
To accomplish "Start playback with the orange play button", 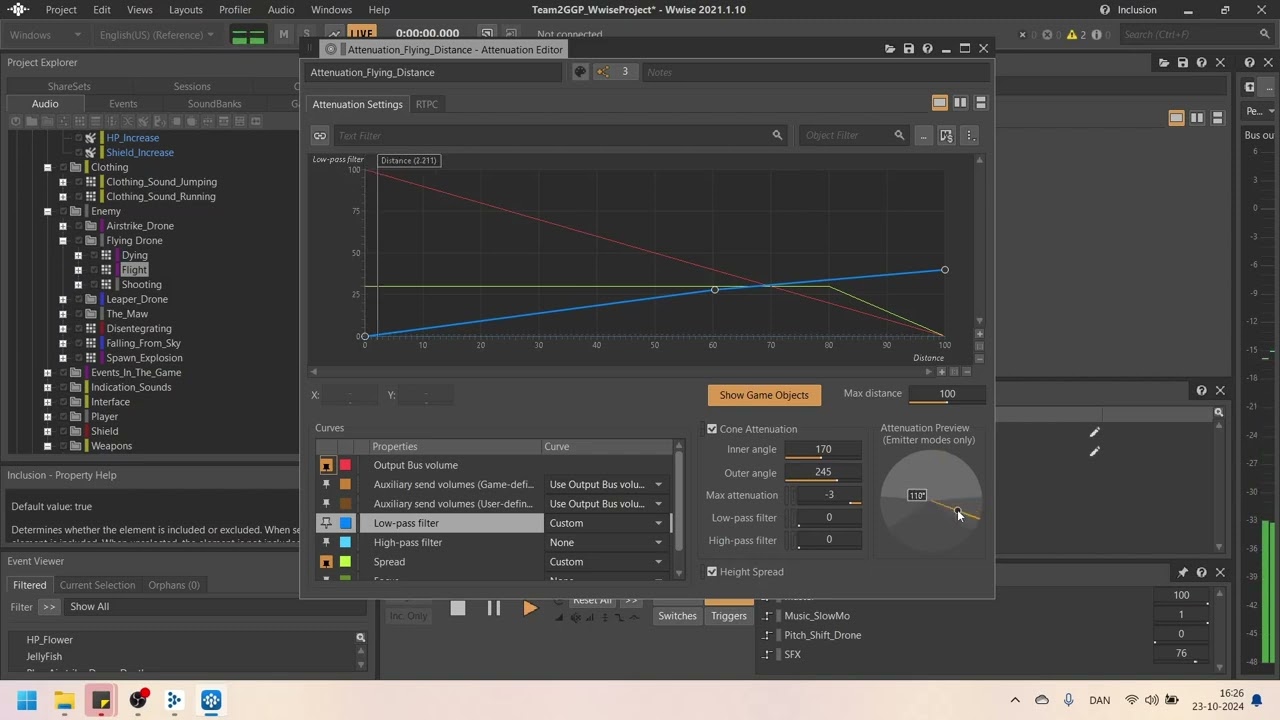I will coord(530,608).
